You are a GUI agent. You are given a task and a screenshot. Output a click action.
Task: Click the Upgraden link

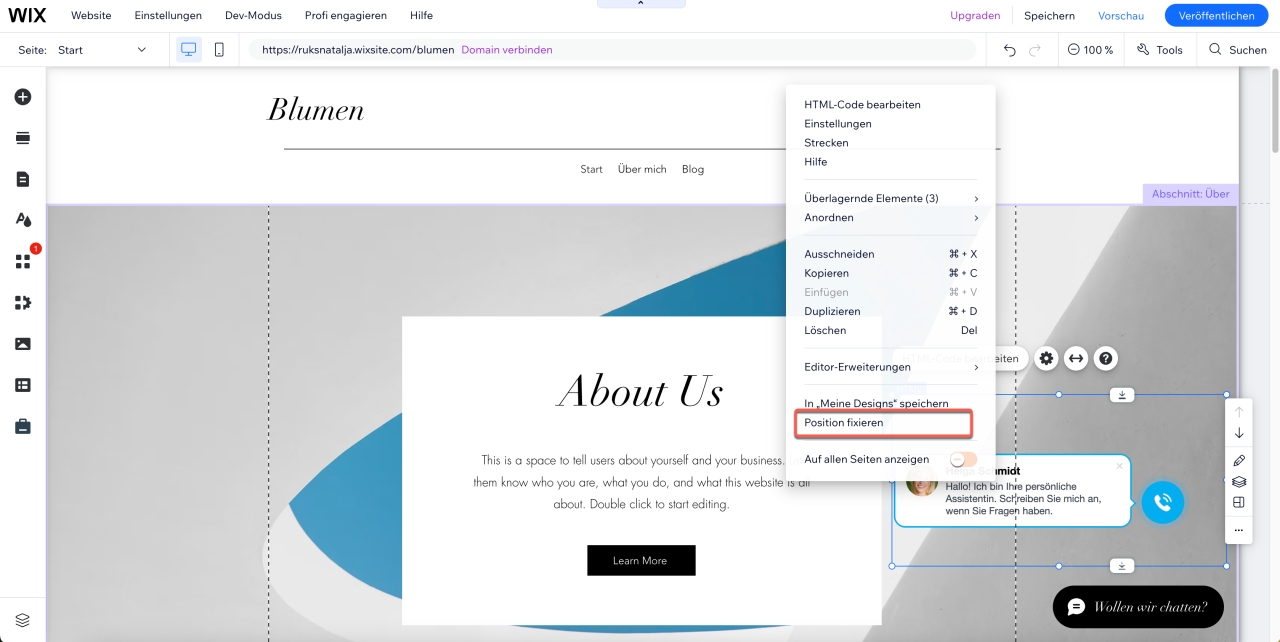coord(975,15)
